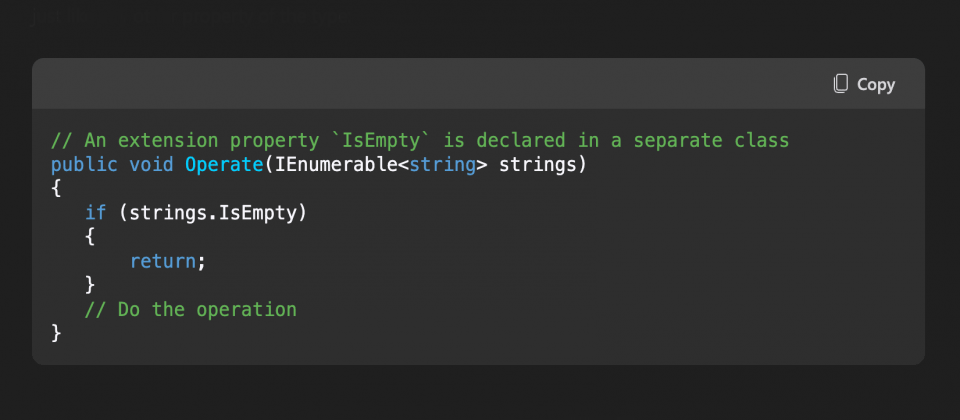Click the gray code block header bar
The image size is (960, 420).
click(x=478, y=84)
